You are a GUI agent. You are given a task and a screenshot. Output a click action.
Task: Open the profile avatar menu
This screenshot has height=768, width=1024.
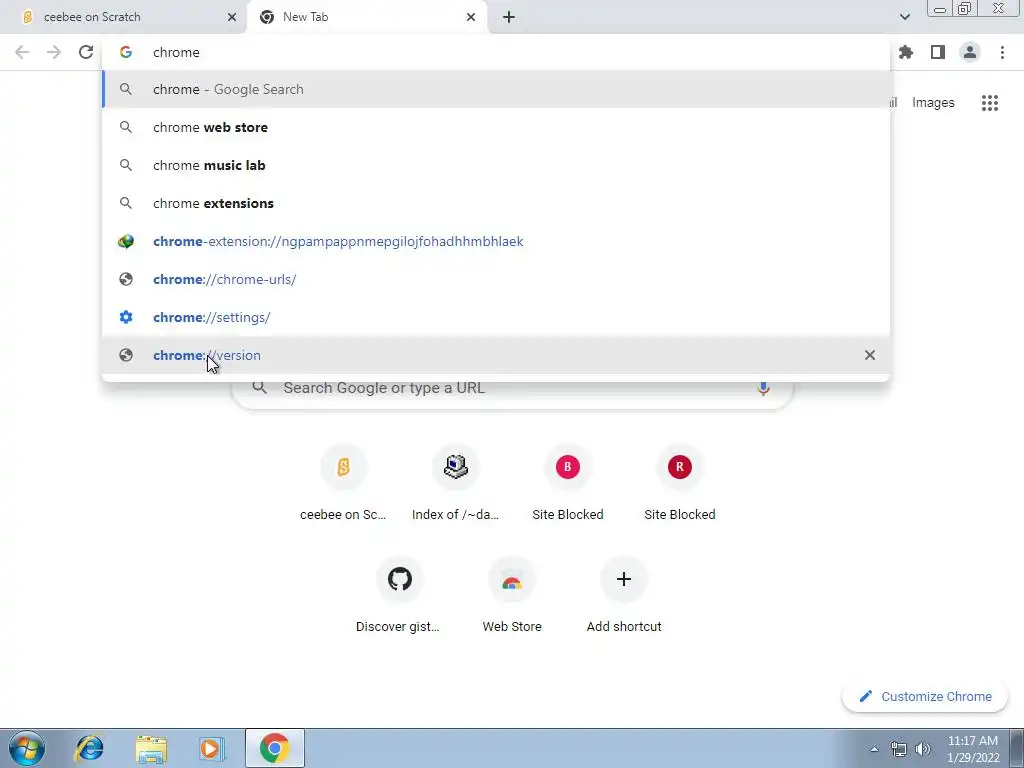pyautogui.click(x=970, y=52)
